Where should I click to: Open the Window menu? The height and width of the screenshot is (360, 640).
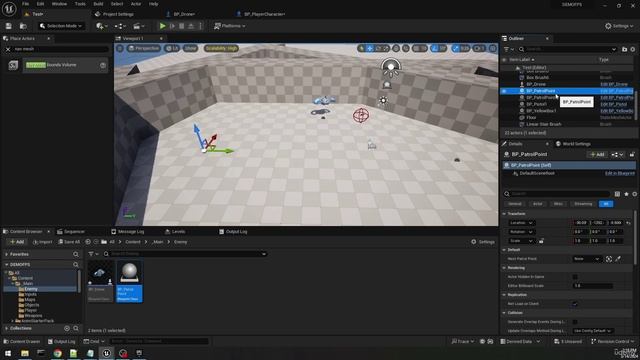[59, 4]
